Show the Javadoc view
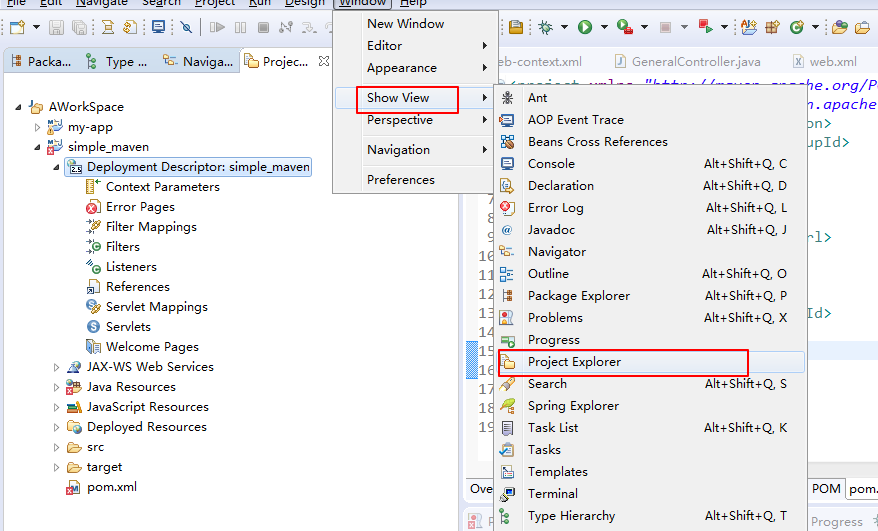Viewport: 878px width, 531px height. coord(651,230)
